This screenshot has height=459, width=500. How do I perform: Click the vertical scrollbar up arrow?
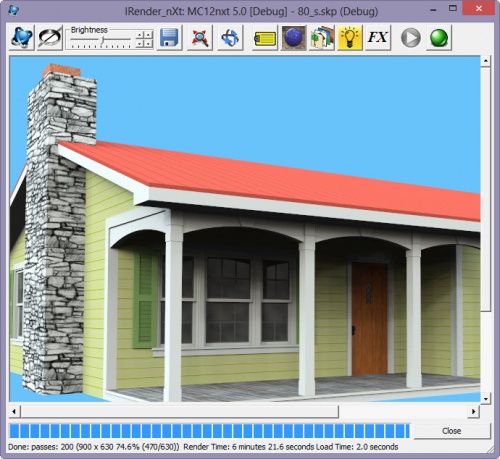485,61
